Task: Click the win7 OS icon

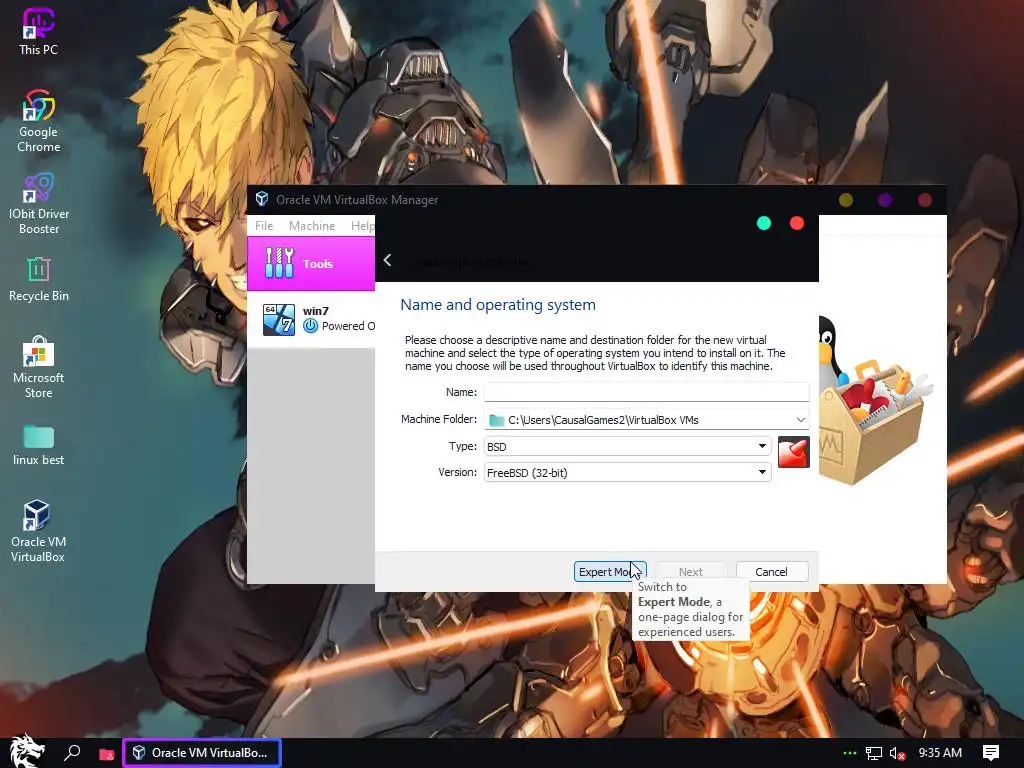Action: tap(278, 319)
